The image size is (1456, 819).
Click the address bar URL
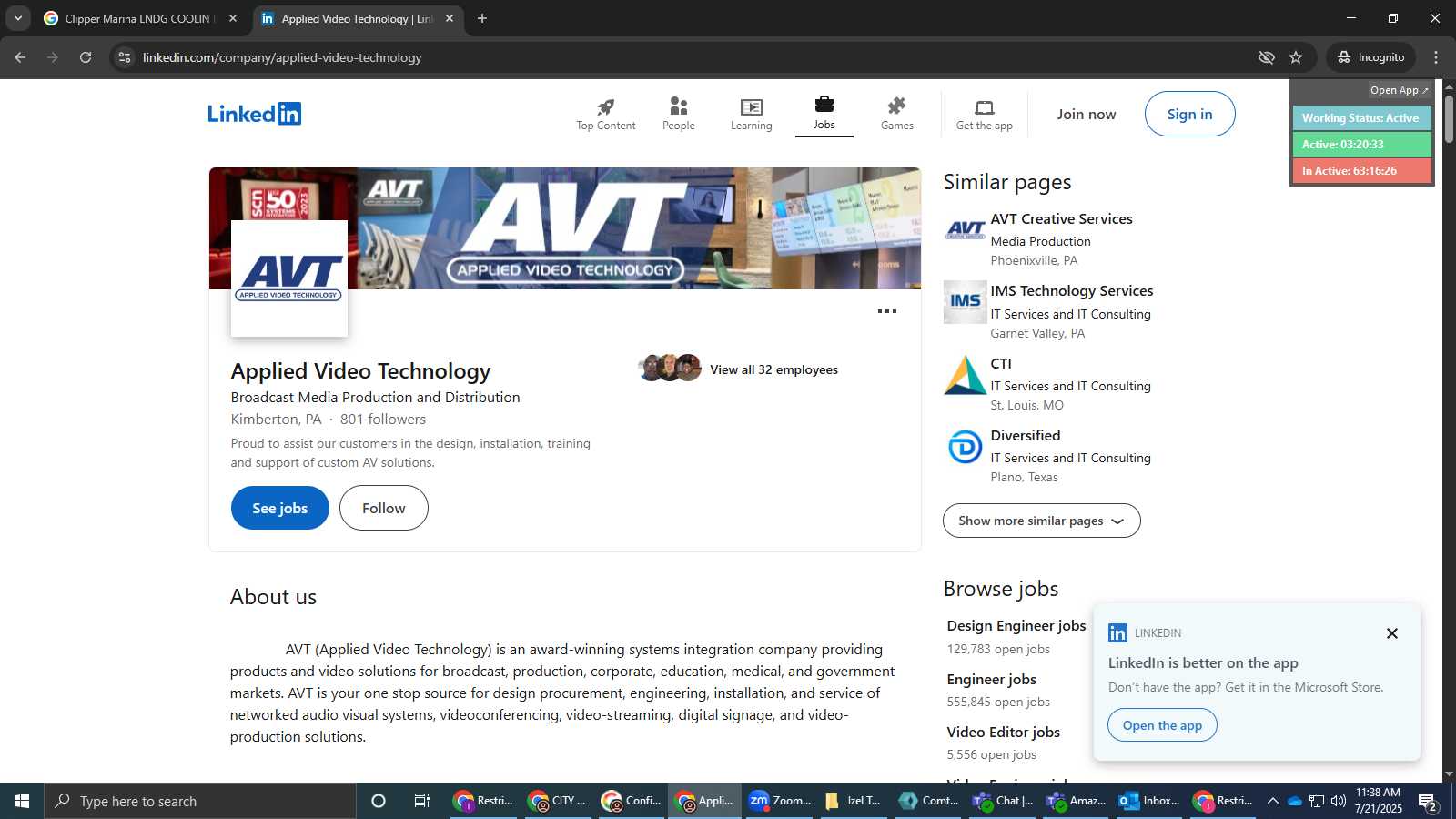(282, 57)
